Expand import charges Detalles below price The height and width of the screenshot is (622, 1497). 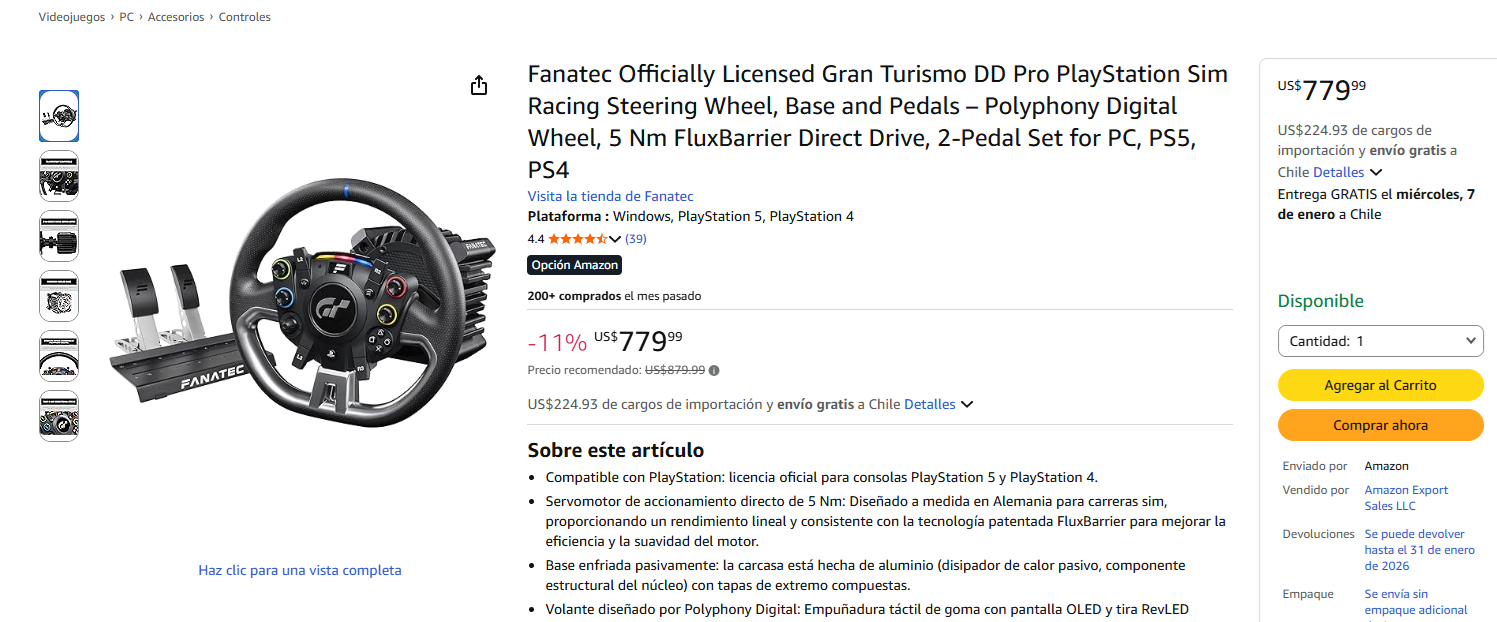pyautogui.click(x=938, y=405)
